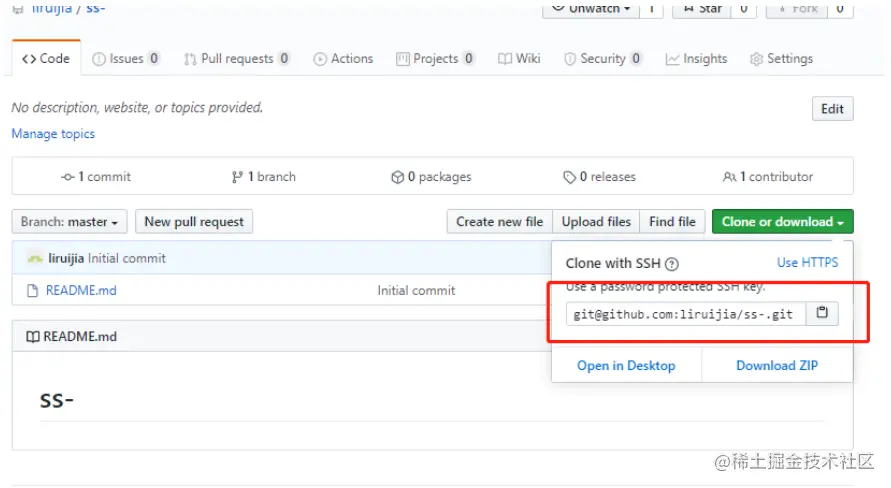Image resolution: width=891 pixels, height=488 pixels.
Task: Click Download ZIP
Action: (777, 365)
